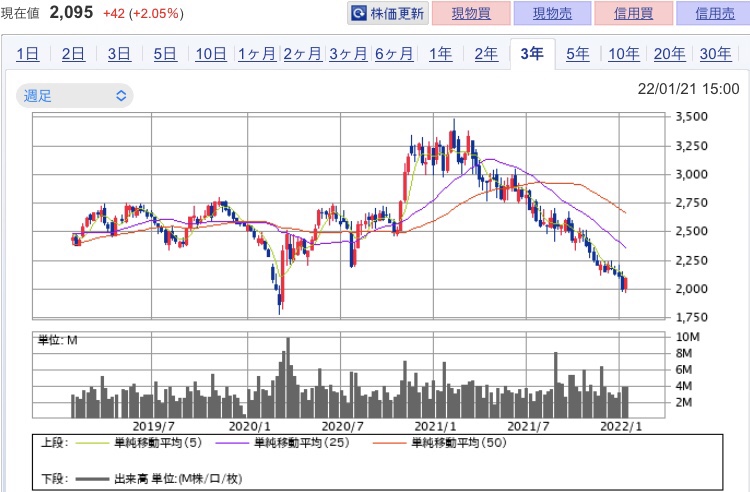Select the 1ヶ月 period tab
This screenshot has width=750, height=492.
(257, 54)
